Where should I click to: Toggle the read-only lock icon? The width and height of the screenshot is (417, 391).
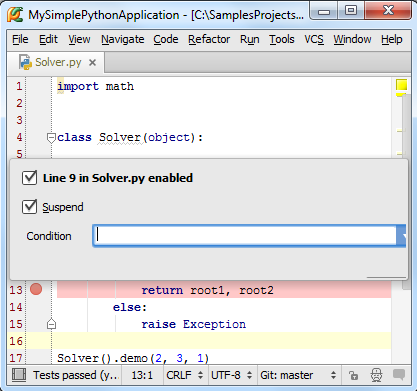[x=353, y=375]
